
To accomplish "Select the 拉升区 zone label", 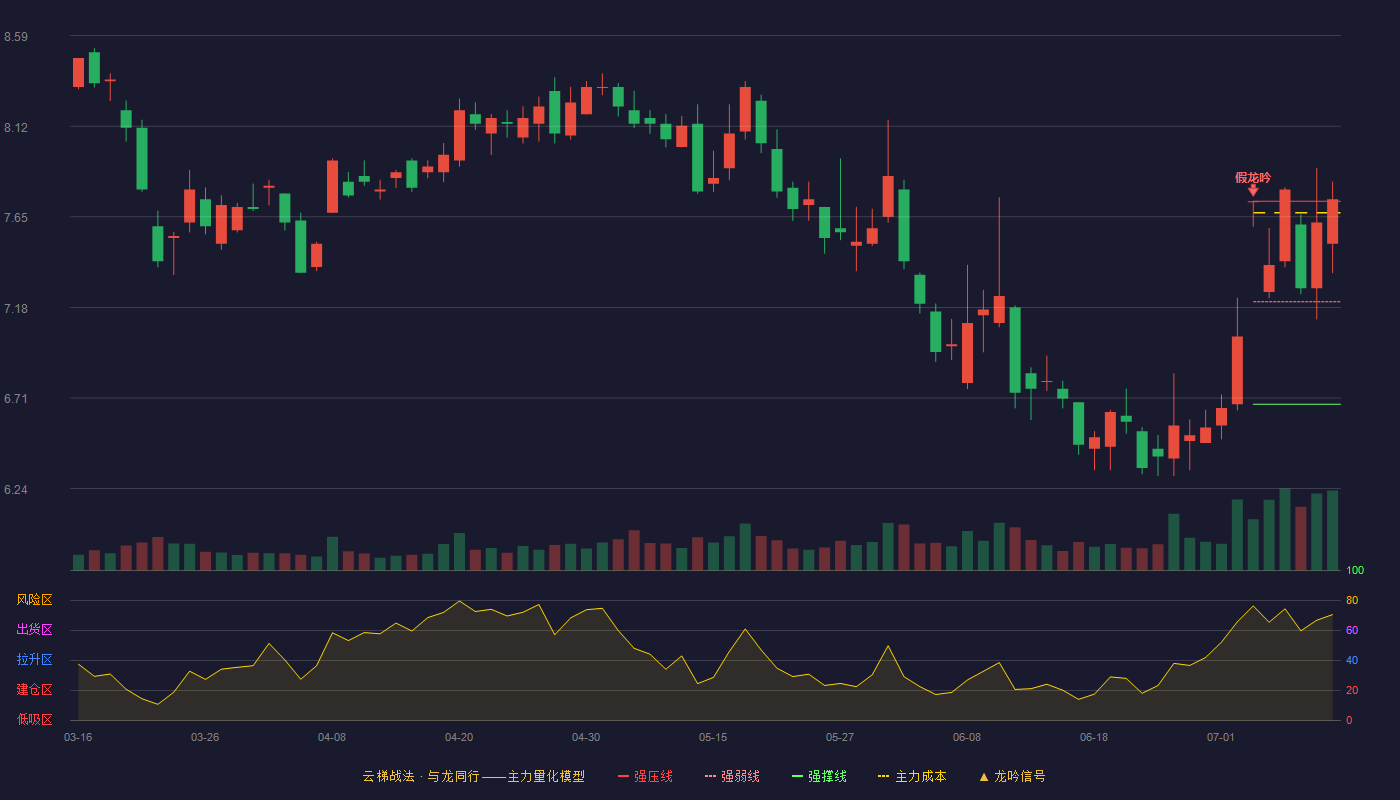I will [34, 660].
